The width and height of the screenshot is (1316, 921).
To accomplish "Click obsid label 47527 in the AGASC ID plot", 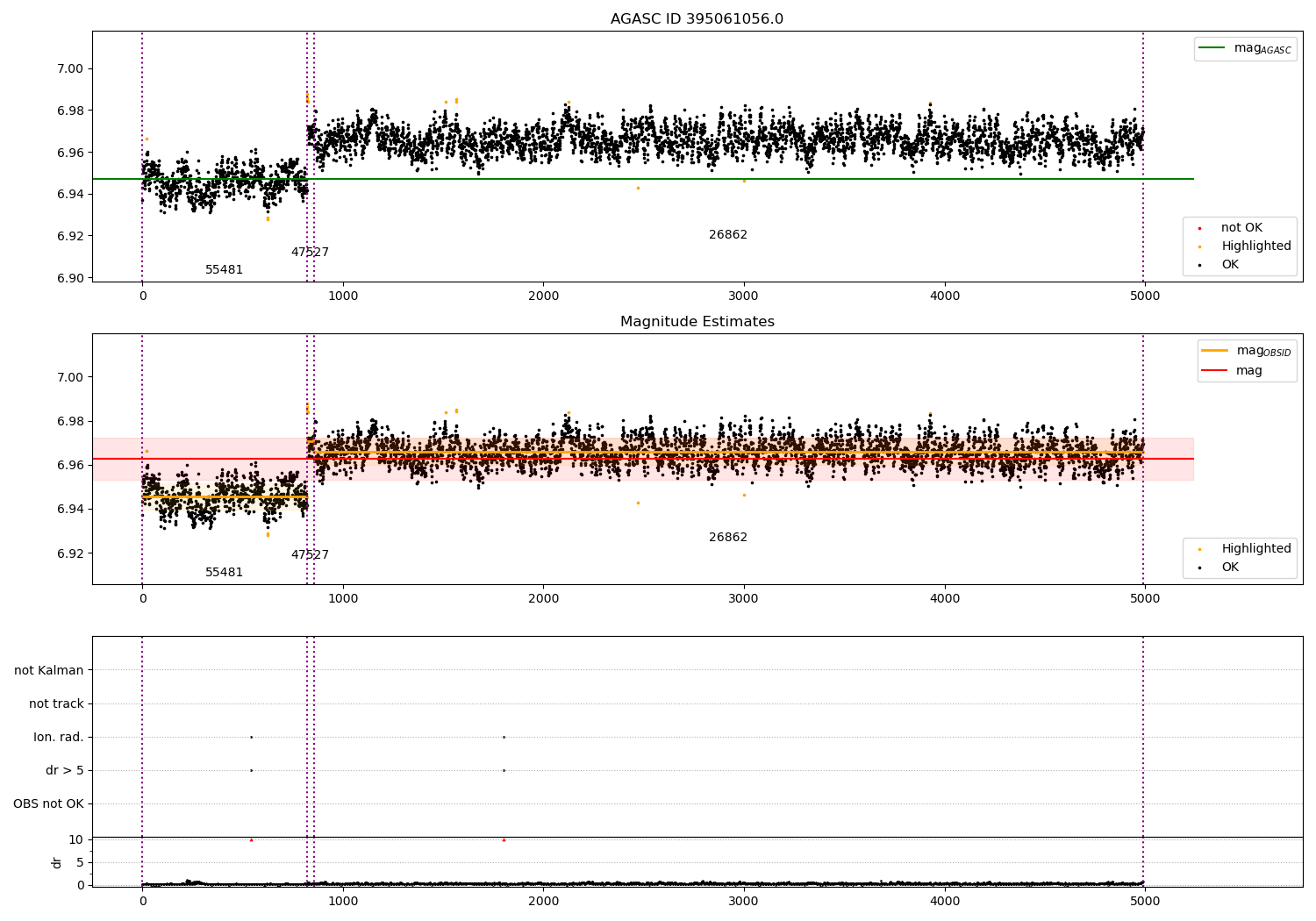I will tap(311, 253).
